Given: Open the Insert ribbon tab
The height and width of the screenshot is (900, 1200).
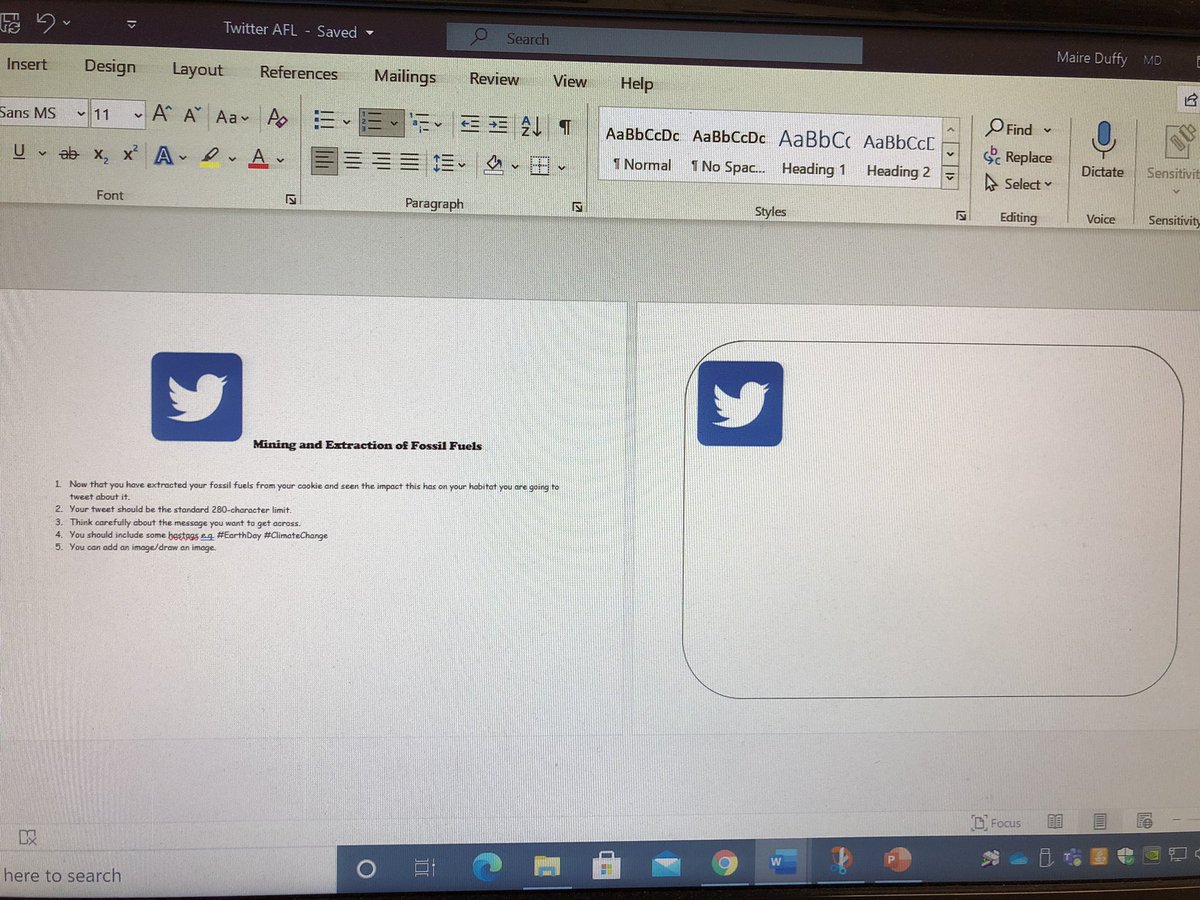Looking at the screenshot, I should tap(26, 64).
